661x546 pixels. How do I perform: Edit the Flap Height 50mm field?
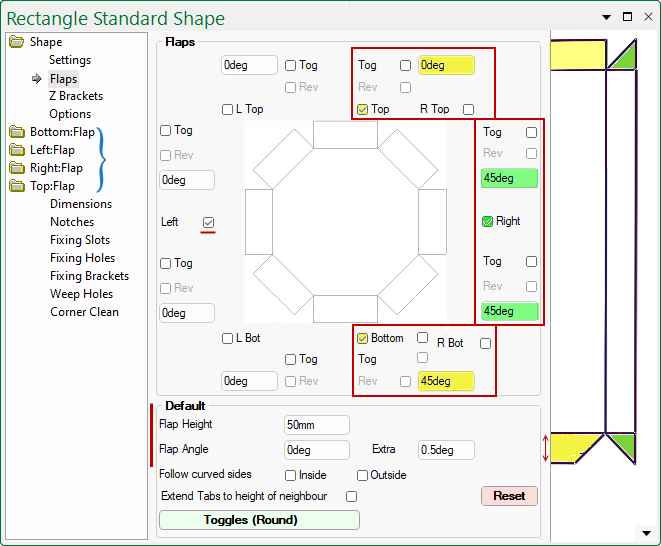tap(317, 425)
